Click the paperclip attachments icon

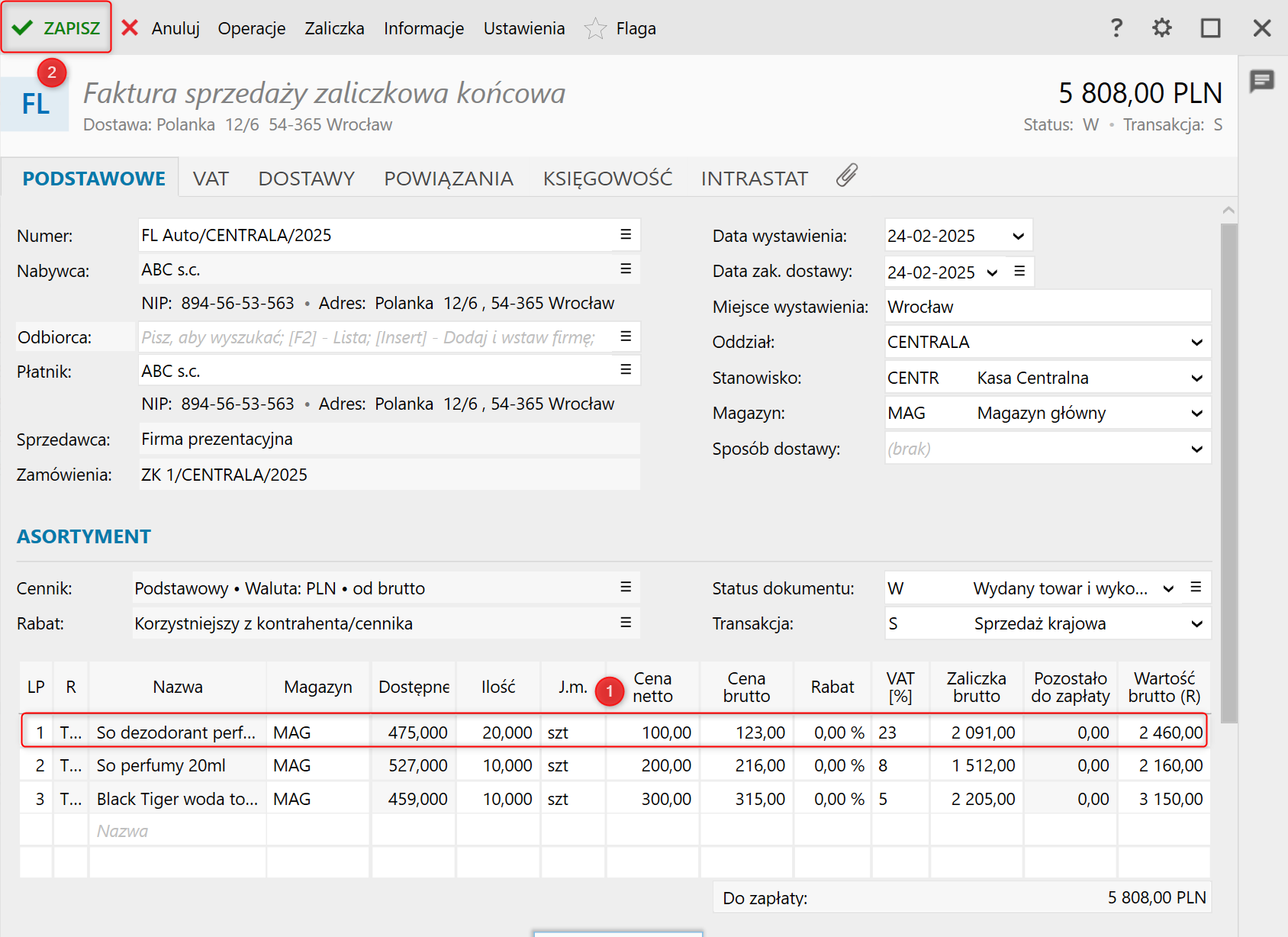pos(846,176)
